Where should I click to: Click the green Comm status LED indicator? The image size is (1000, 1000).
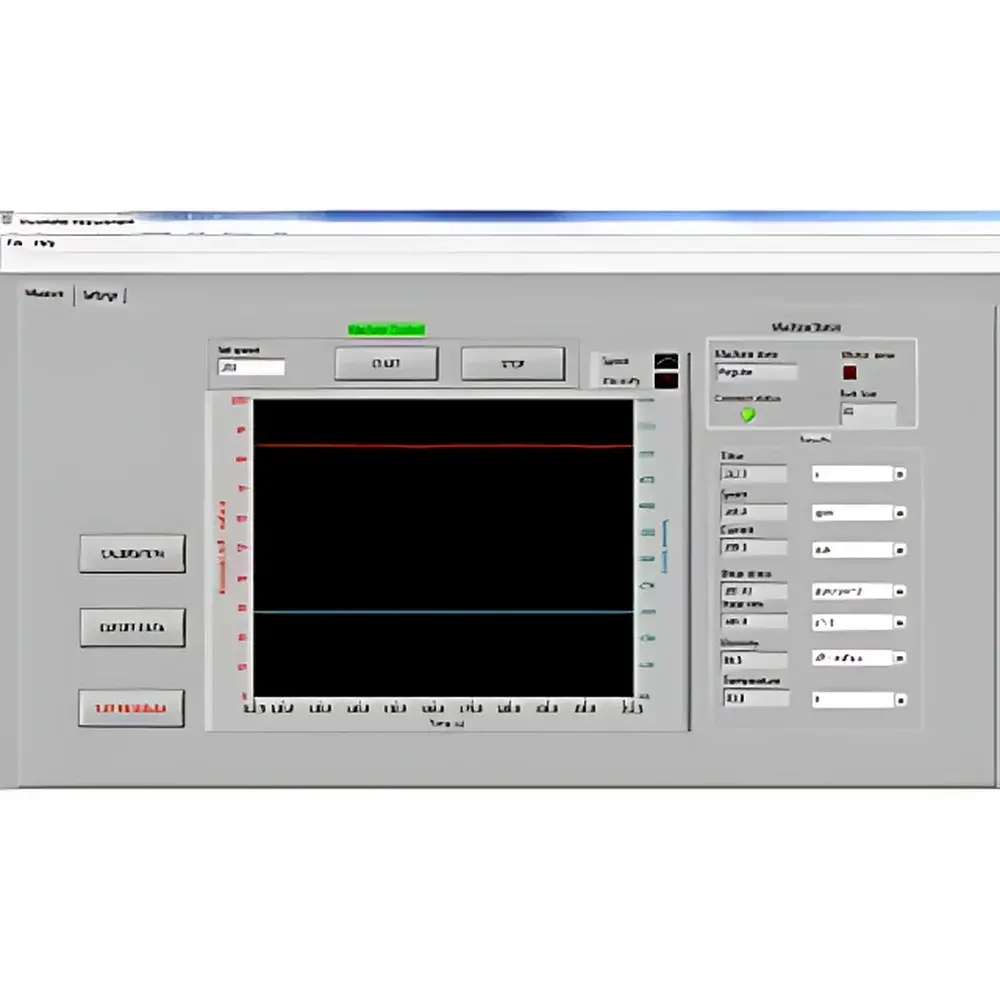[746, 413]
